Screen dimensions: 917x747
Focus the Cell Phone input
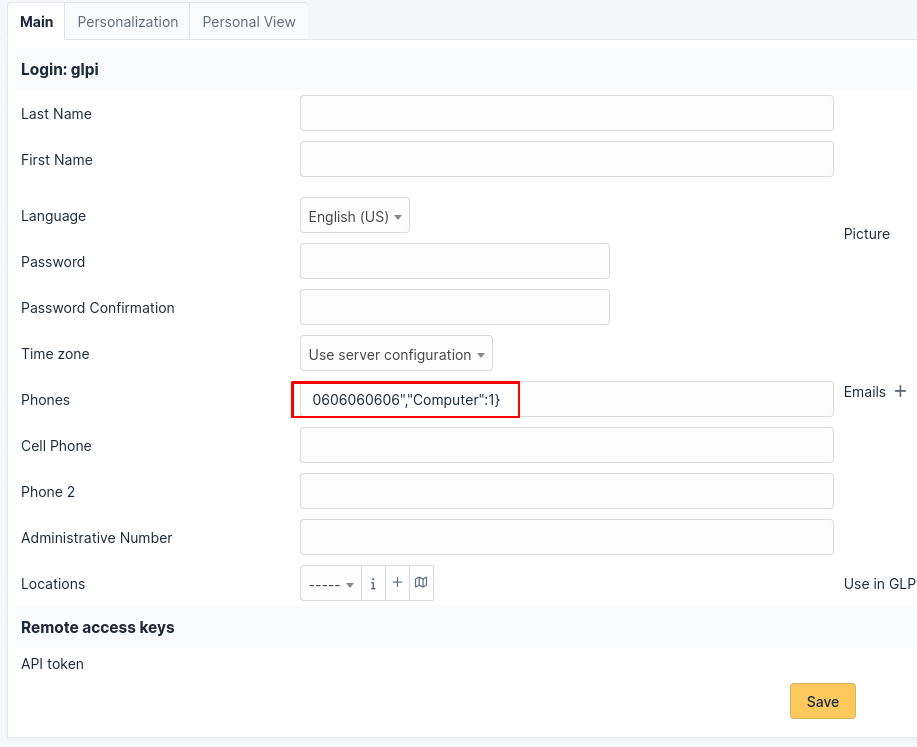point(566,445)
